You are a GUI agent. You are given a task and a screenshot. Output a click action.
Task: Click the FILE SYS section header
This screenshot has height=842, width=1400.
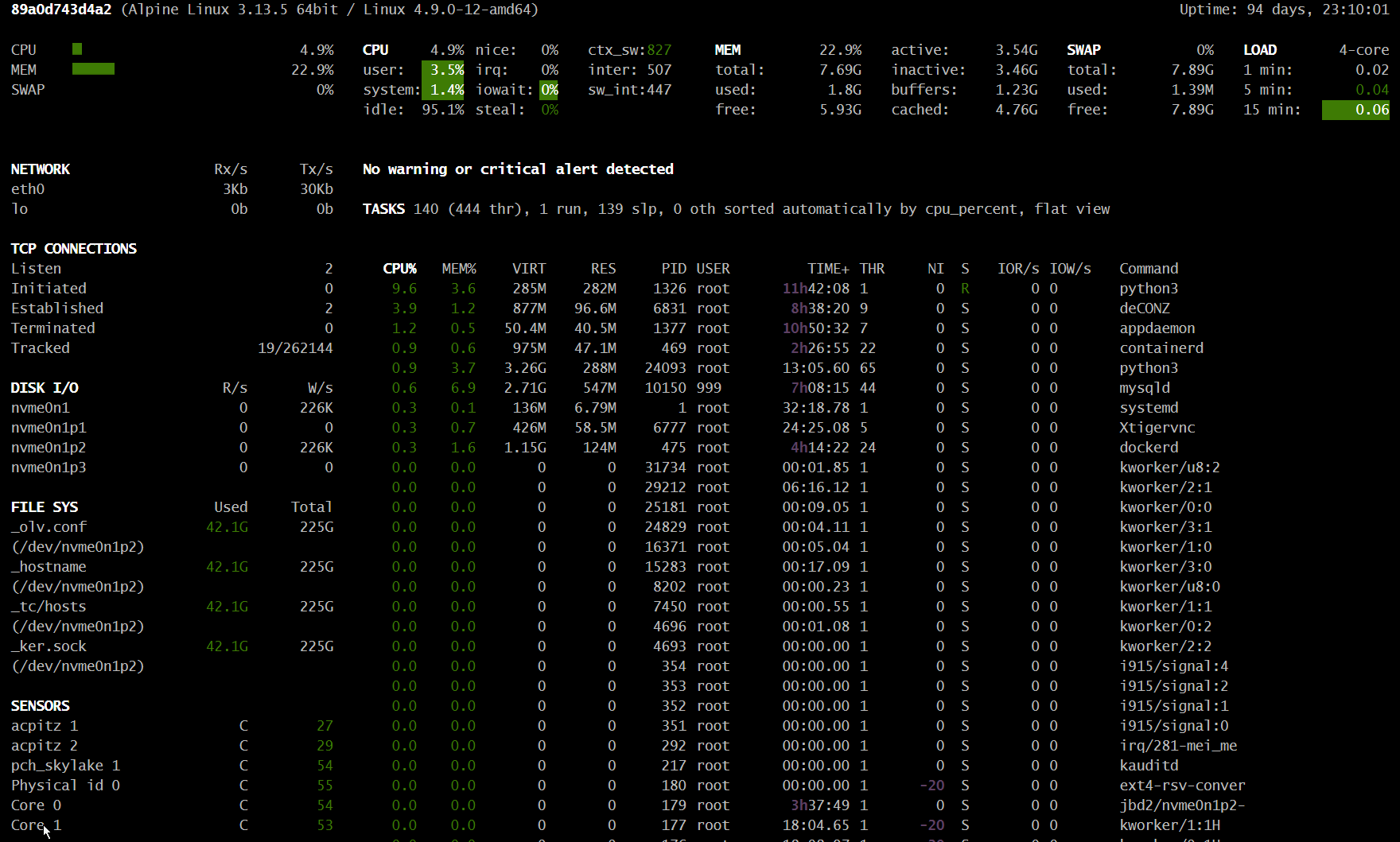[45, 507]
